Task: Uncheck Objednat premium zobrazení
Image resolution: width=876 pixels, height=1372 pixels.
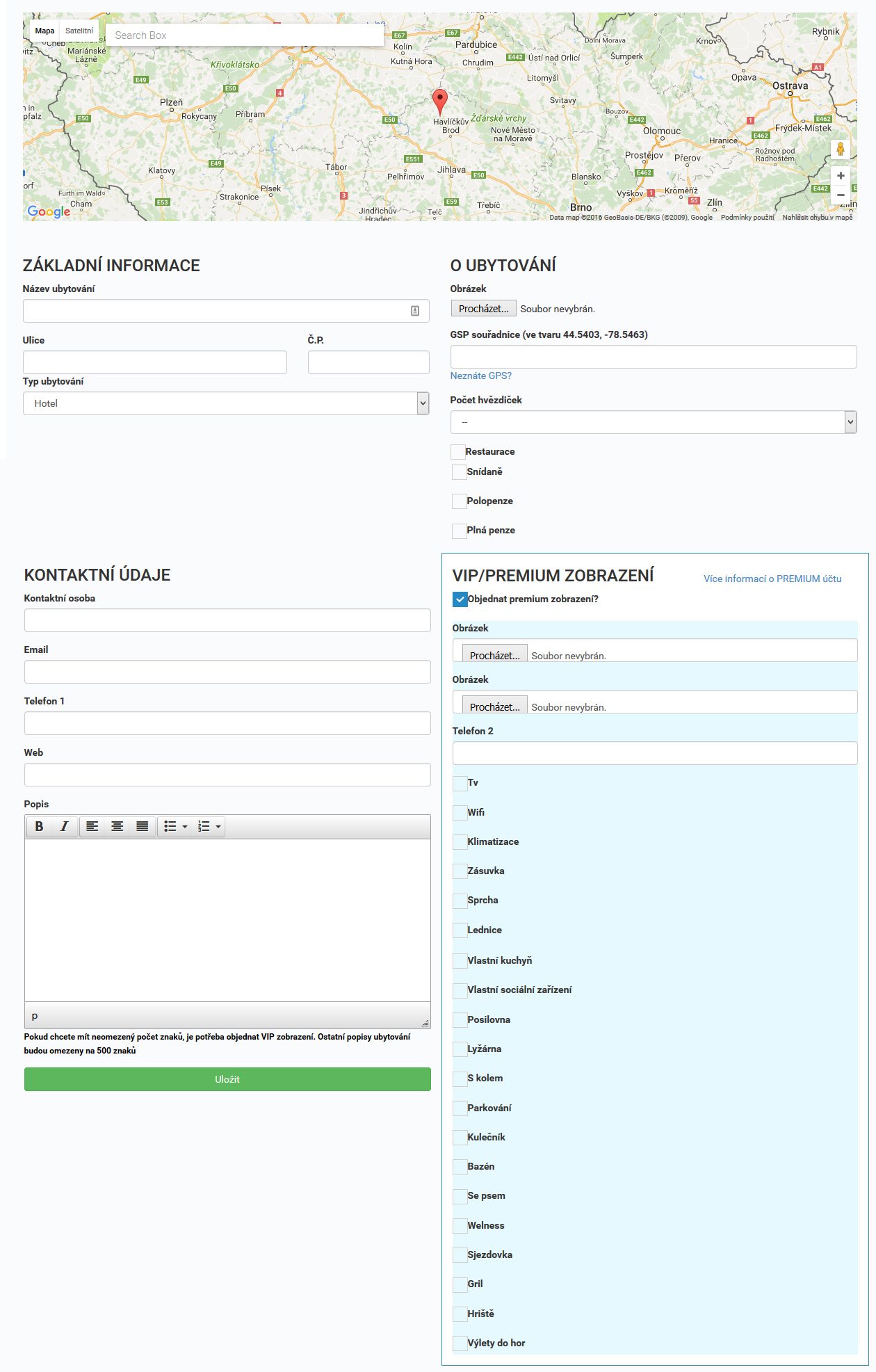Action: (x=460, y=599)
